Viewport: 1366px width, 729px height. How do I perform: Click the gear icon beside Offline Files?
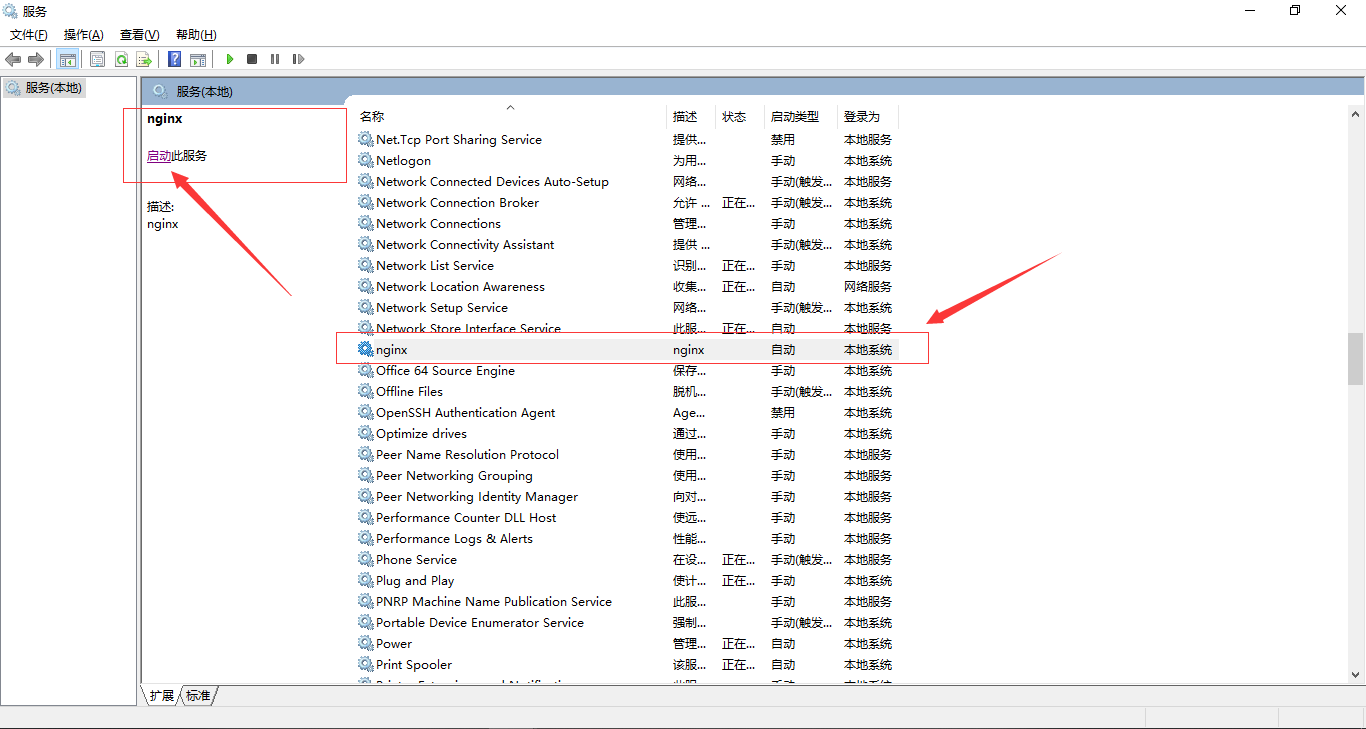click(x=366, y=391)
